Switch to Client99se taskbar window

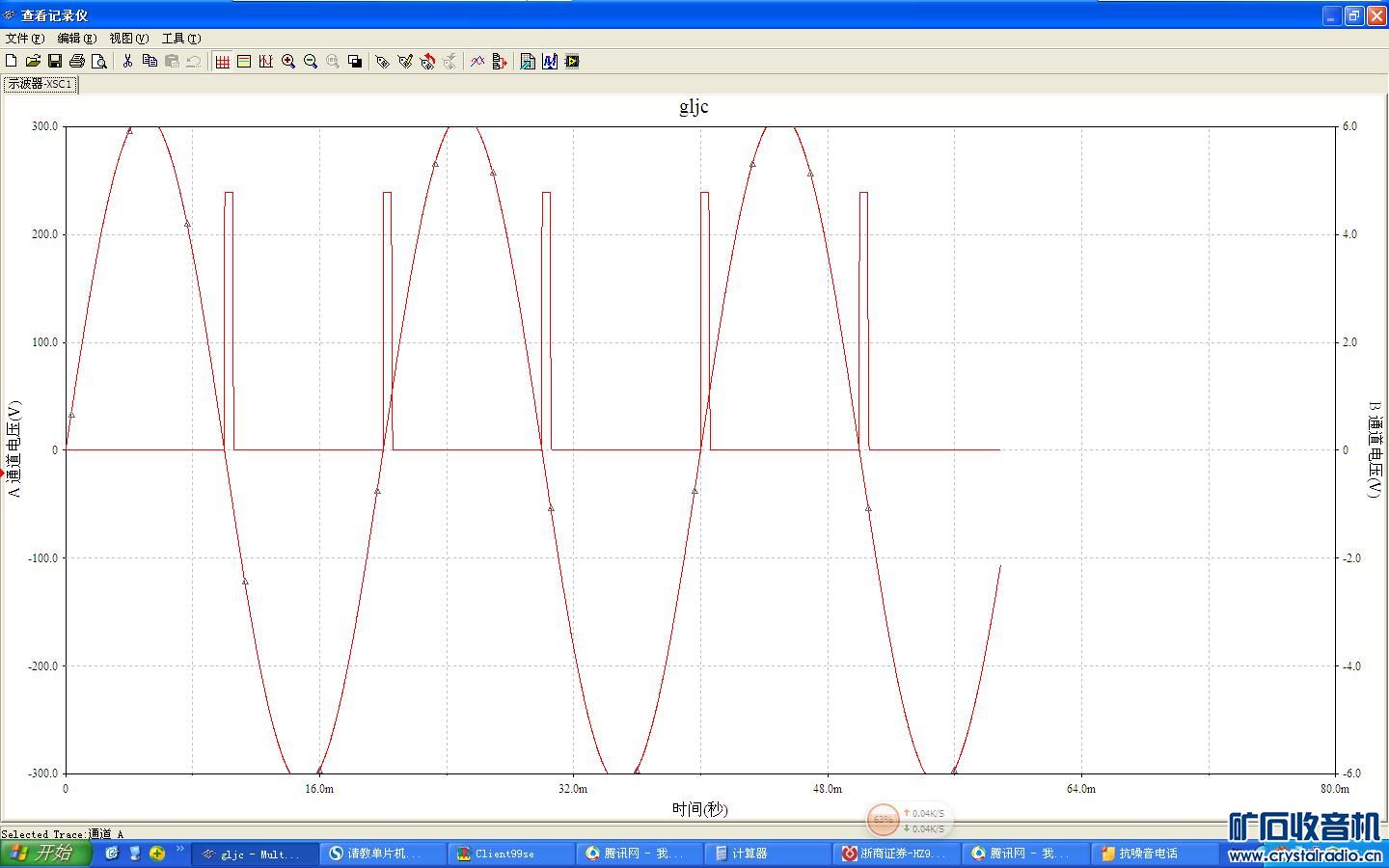[x=511, y=854]
